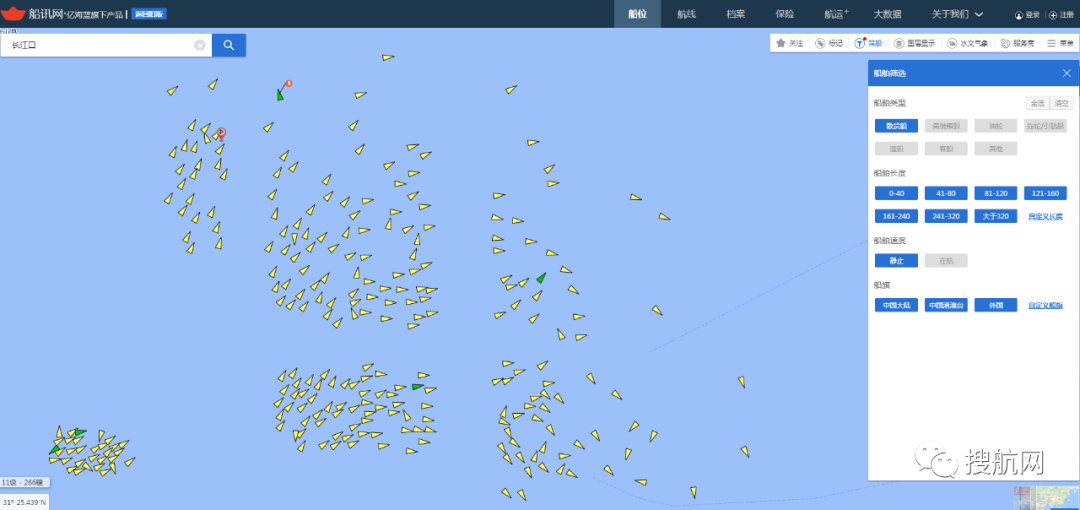Open 图层显示 layer display options
The width and height of the screenshot is (1080, 510).
point(914,43)
